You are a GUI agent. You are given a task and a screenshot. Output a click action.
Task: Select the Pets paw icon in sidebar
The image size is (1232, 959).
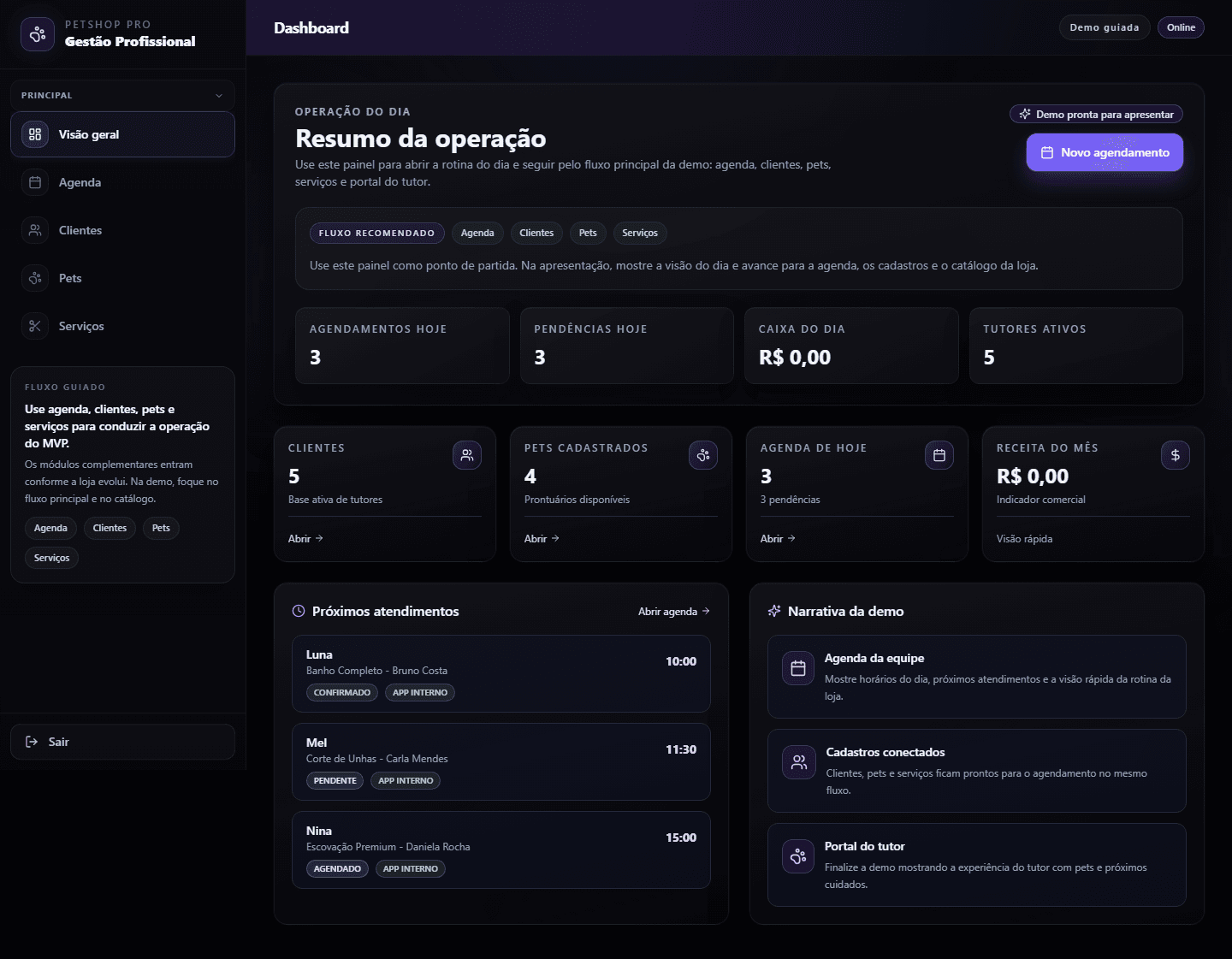tap(35, 278)
